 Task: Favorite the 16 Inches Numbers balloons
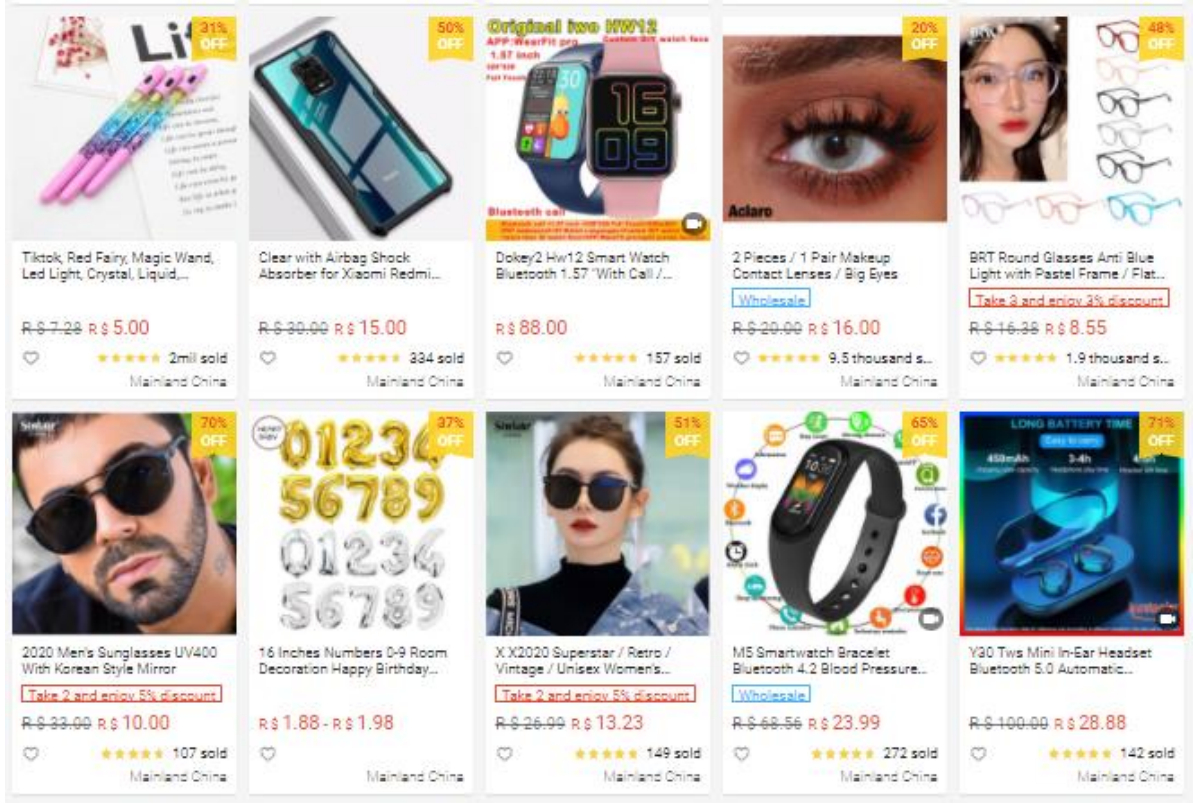point(268,754)
